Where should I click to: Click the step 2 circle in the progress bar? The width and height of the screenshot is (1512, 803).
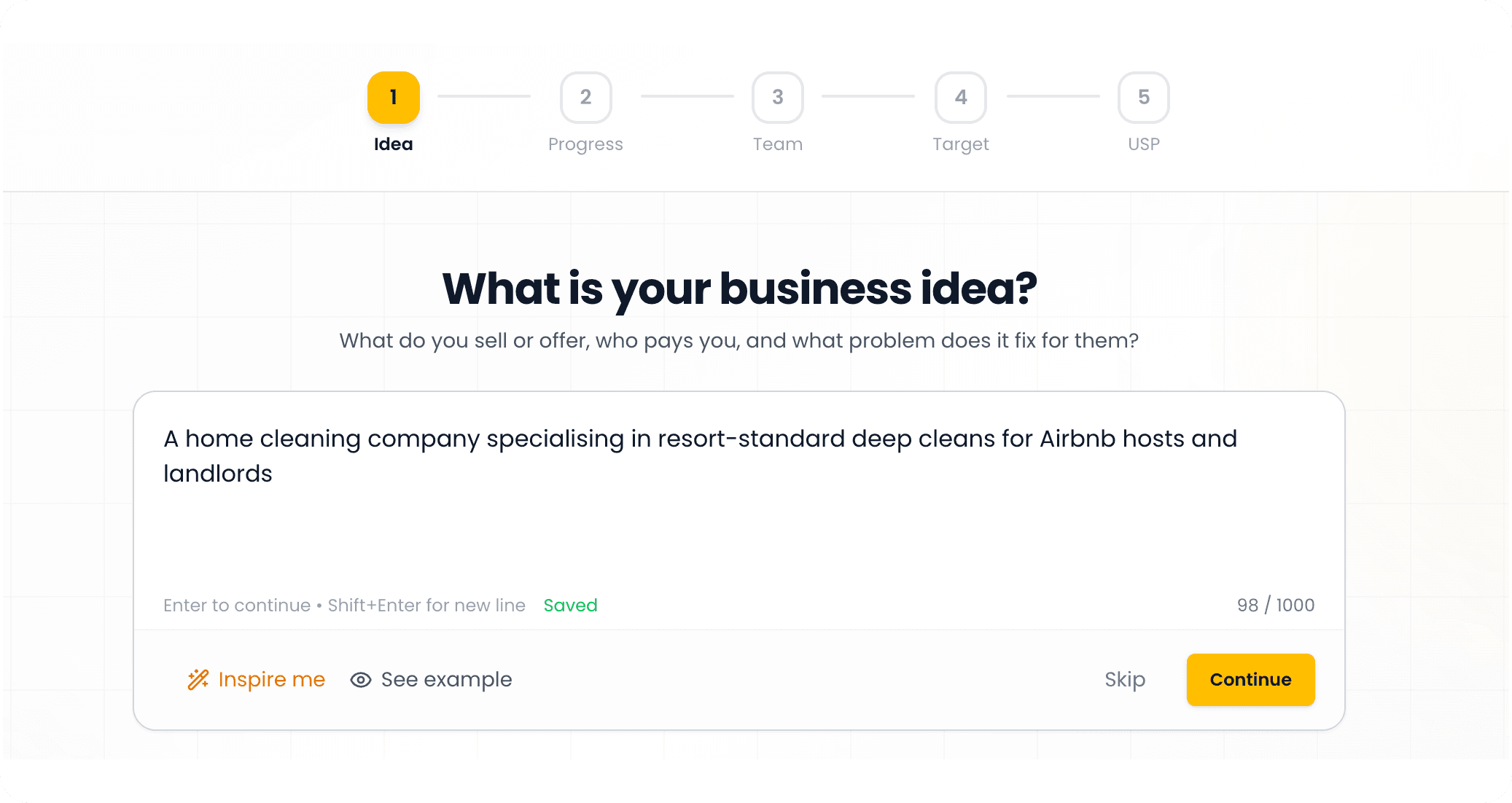tap(585, 97)
